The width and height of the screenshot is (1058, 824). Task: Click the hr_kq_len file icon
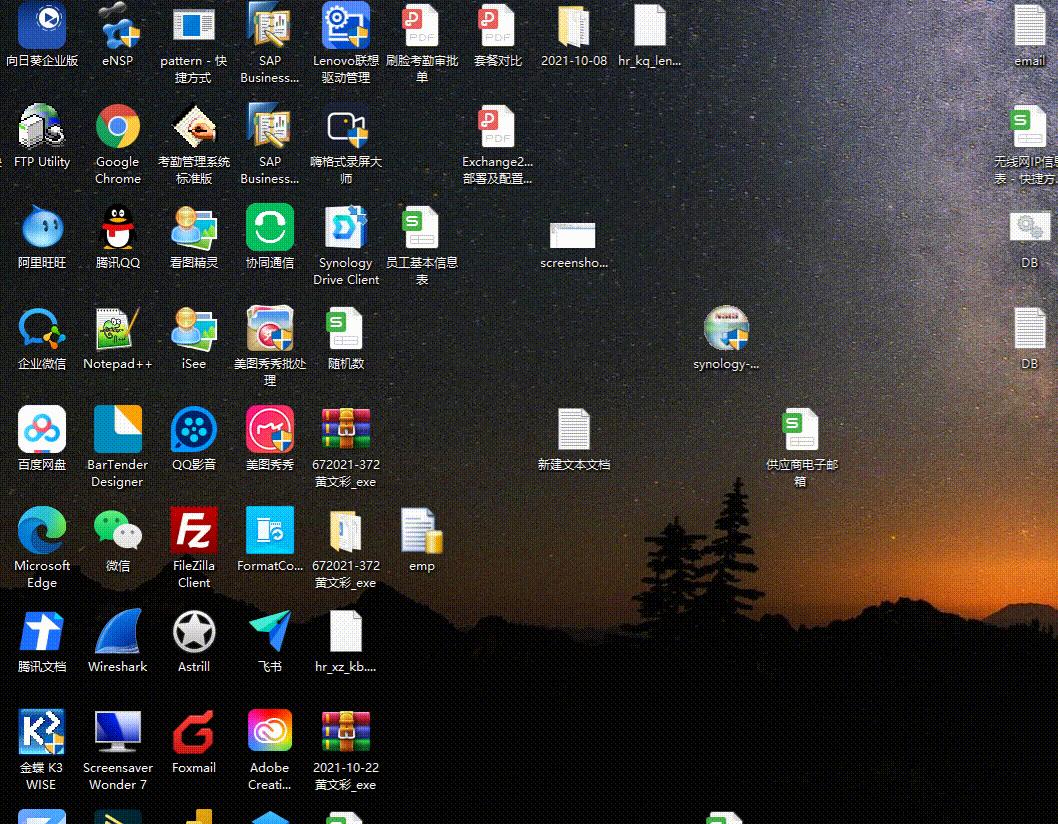click(x=650, y=26)
